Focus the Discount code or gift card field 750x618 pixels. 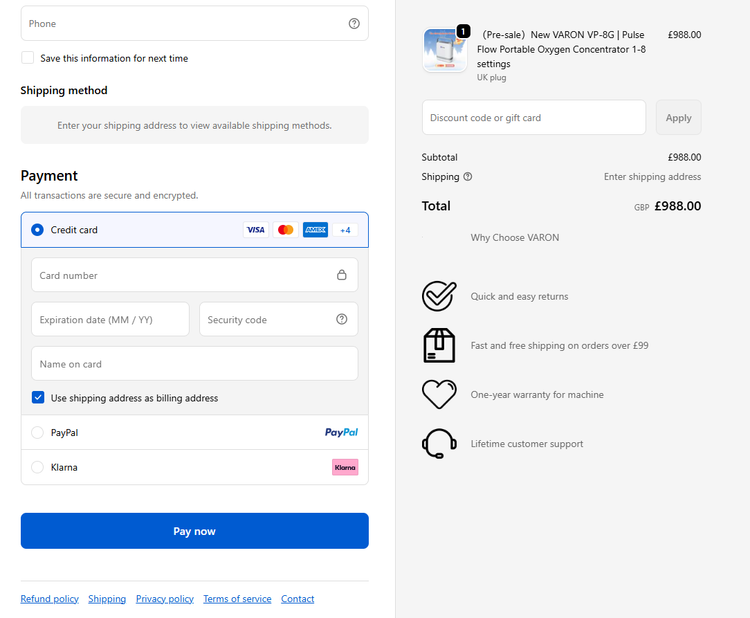click(533, 118)
